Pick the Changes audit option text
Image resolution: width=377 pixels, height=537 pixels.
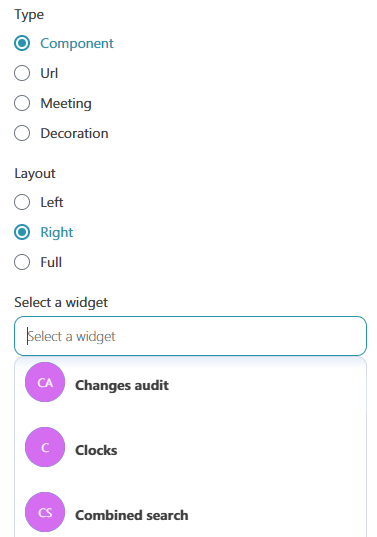(x=122, y=385)
